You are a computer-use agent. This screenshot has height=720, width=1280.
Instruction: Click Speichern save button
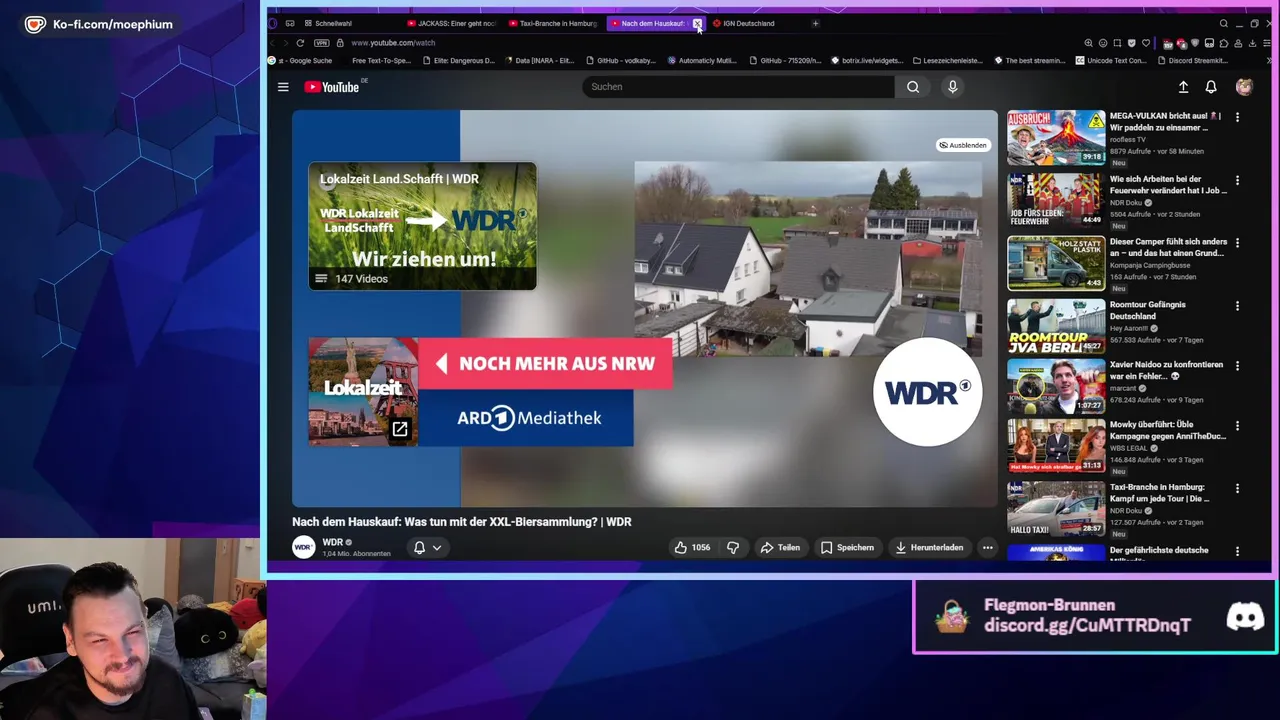pyautogui.click(x=848, y=547)
